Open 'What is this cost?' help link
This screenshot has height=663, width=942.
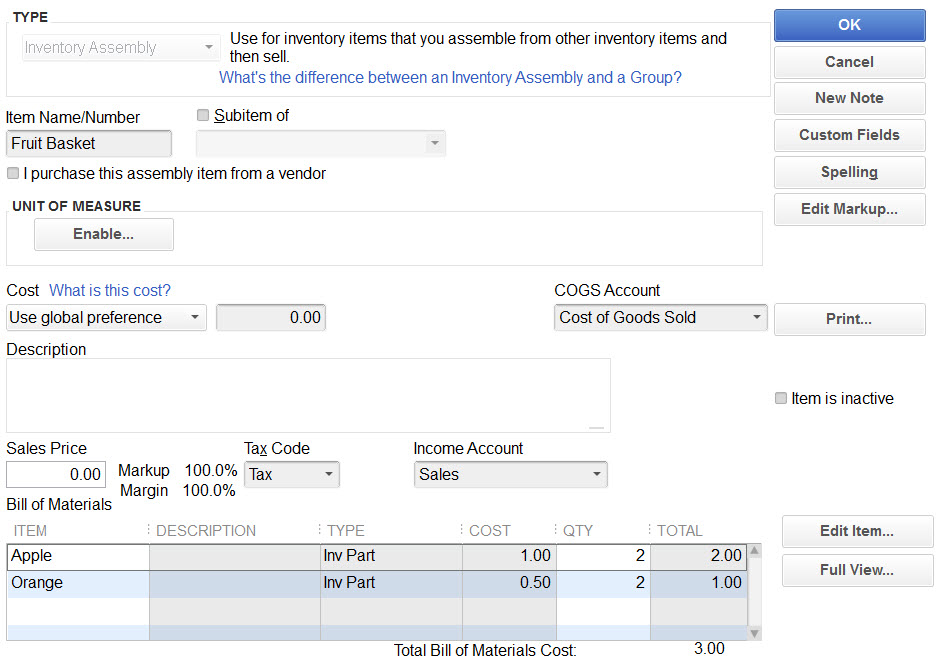coord(110,291)
